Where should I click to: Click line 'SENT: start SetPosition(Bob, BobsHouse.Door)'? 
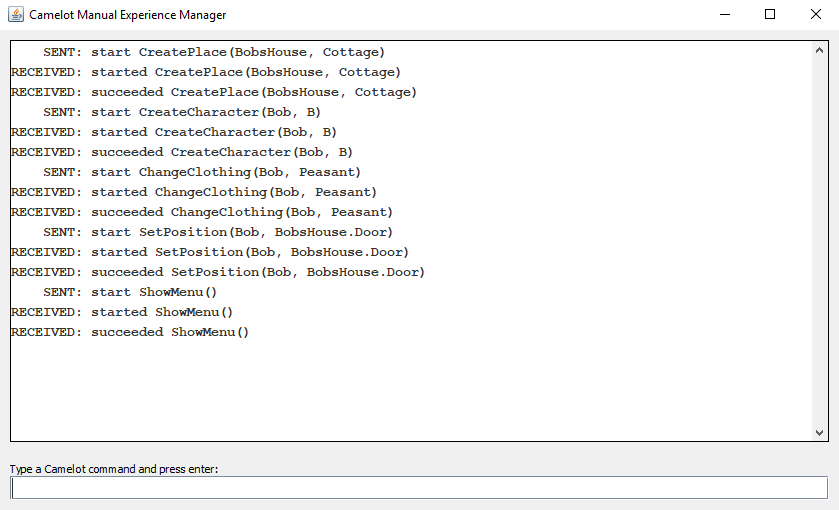point(218,232)
